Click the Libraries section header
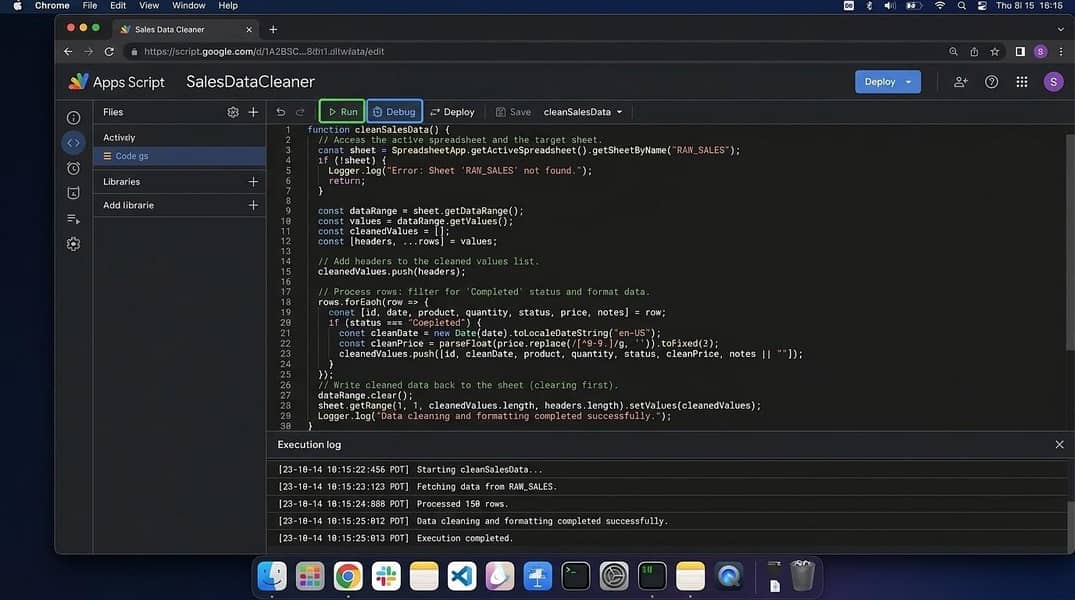 point(121,182)
